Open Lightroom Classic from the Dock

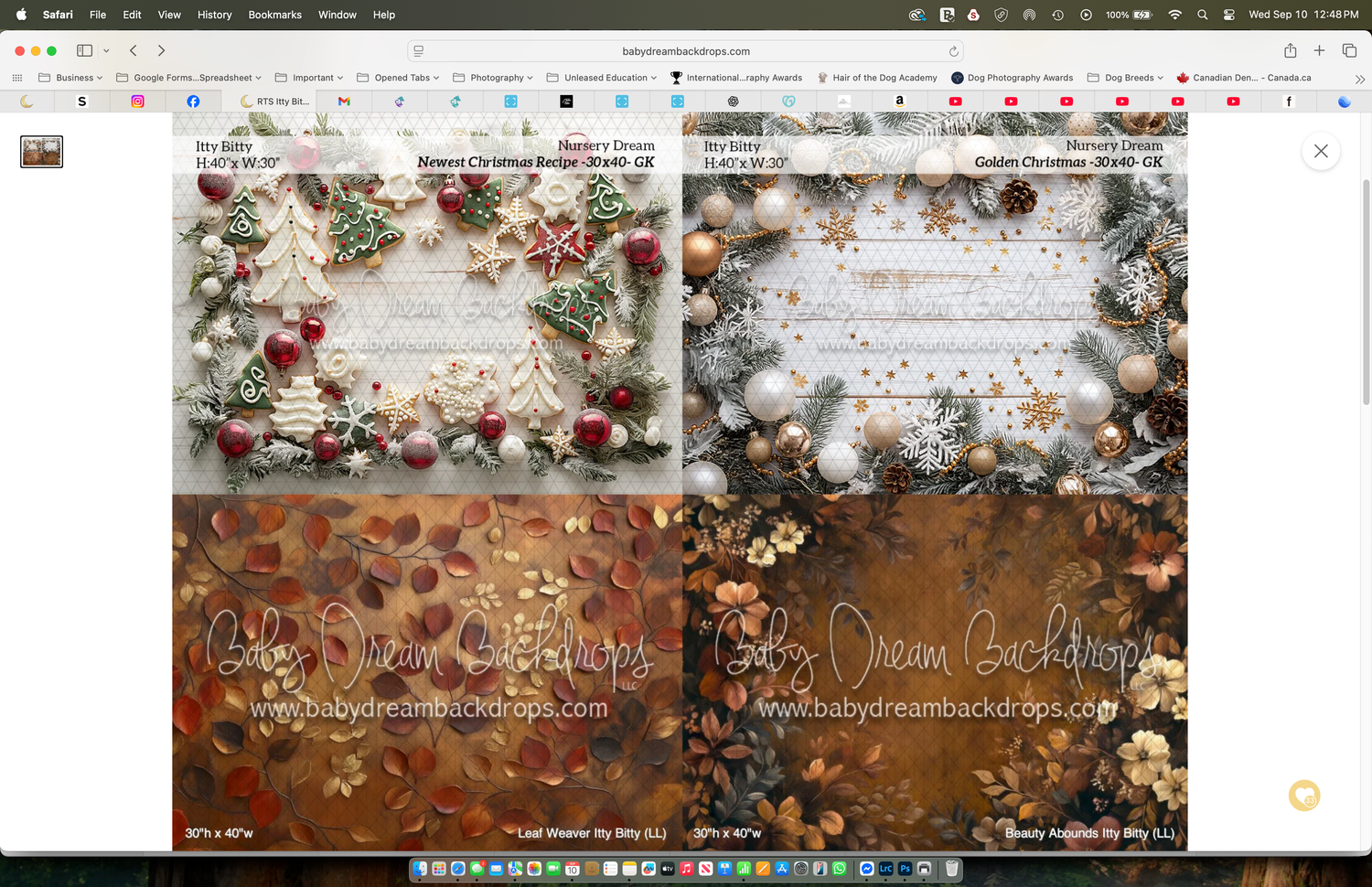coord(885,869)
